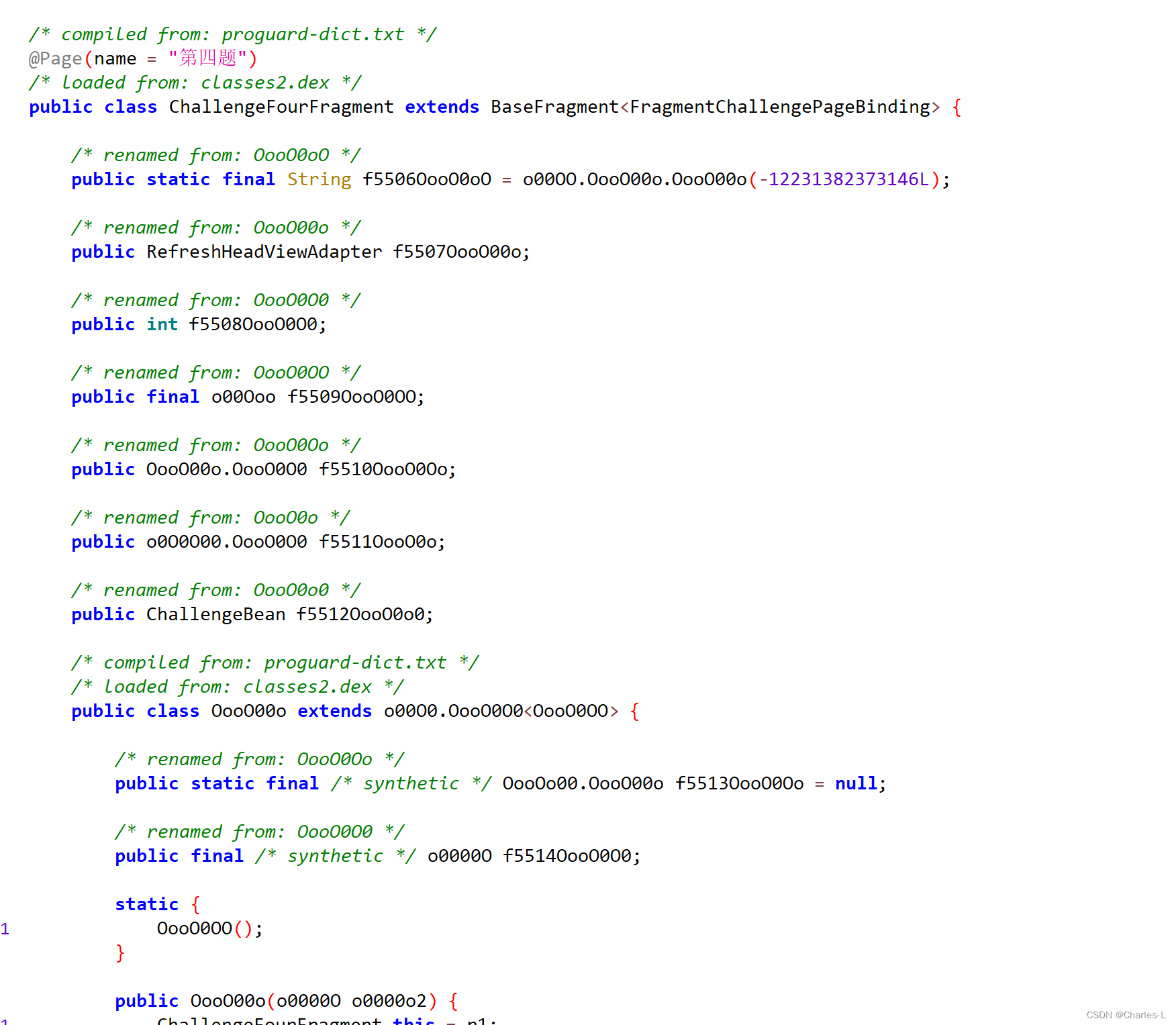Click field name f5513OooO00o
Screen dimensions: 1176x1025
coord(740,784)
